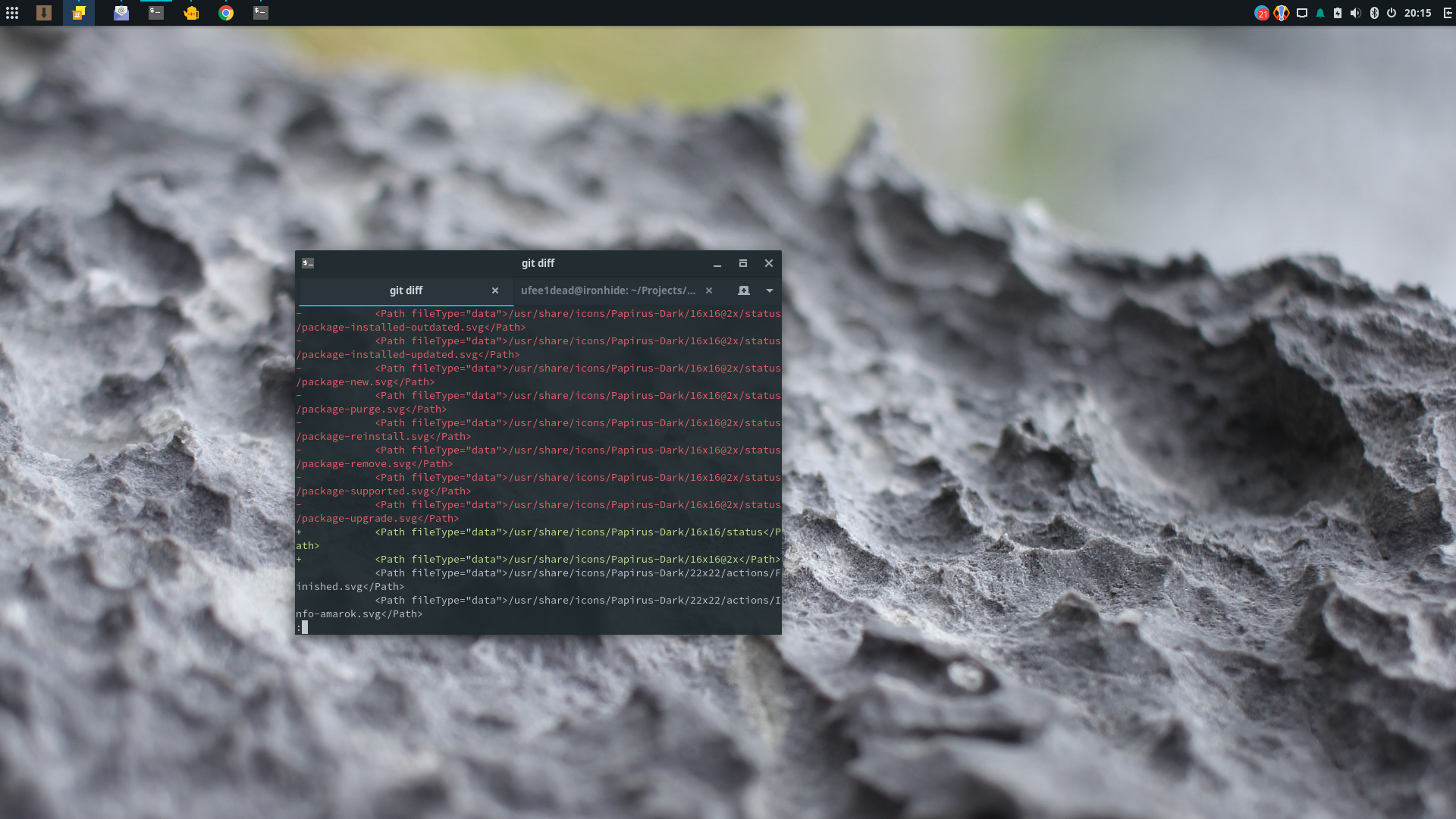Add a new terminal tab
Image resolution: width=1456 pixels, height=819 pixels.
point(744,290)
